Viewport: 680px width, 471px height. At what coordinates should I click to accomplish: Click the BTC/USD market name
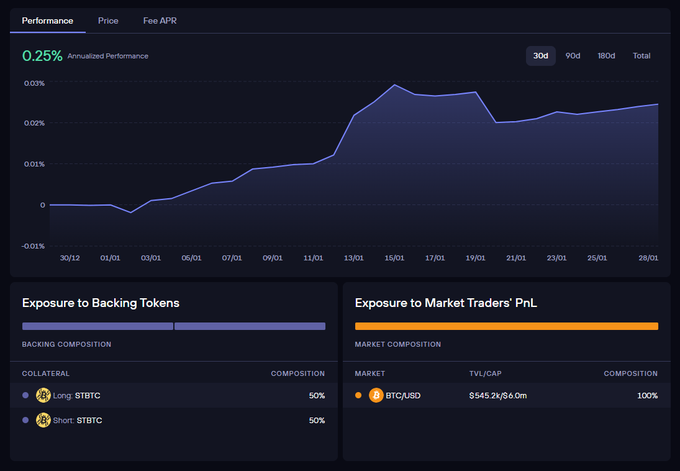[x=402, y=395]
